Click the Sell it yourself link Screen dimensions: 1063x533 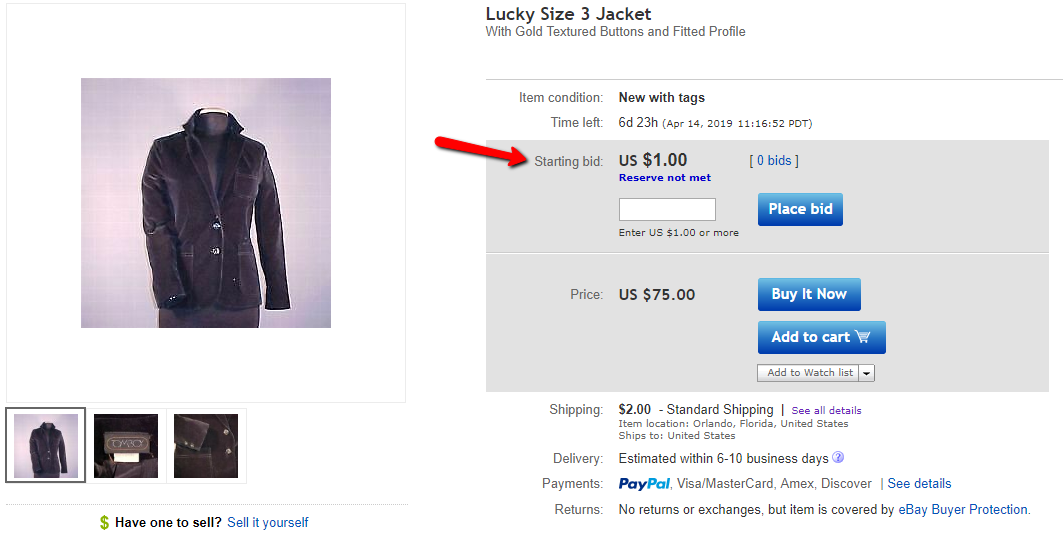pos(268,522)
